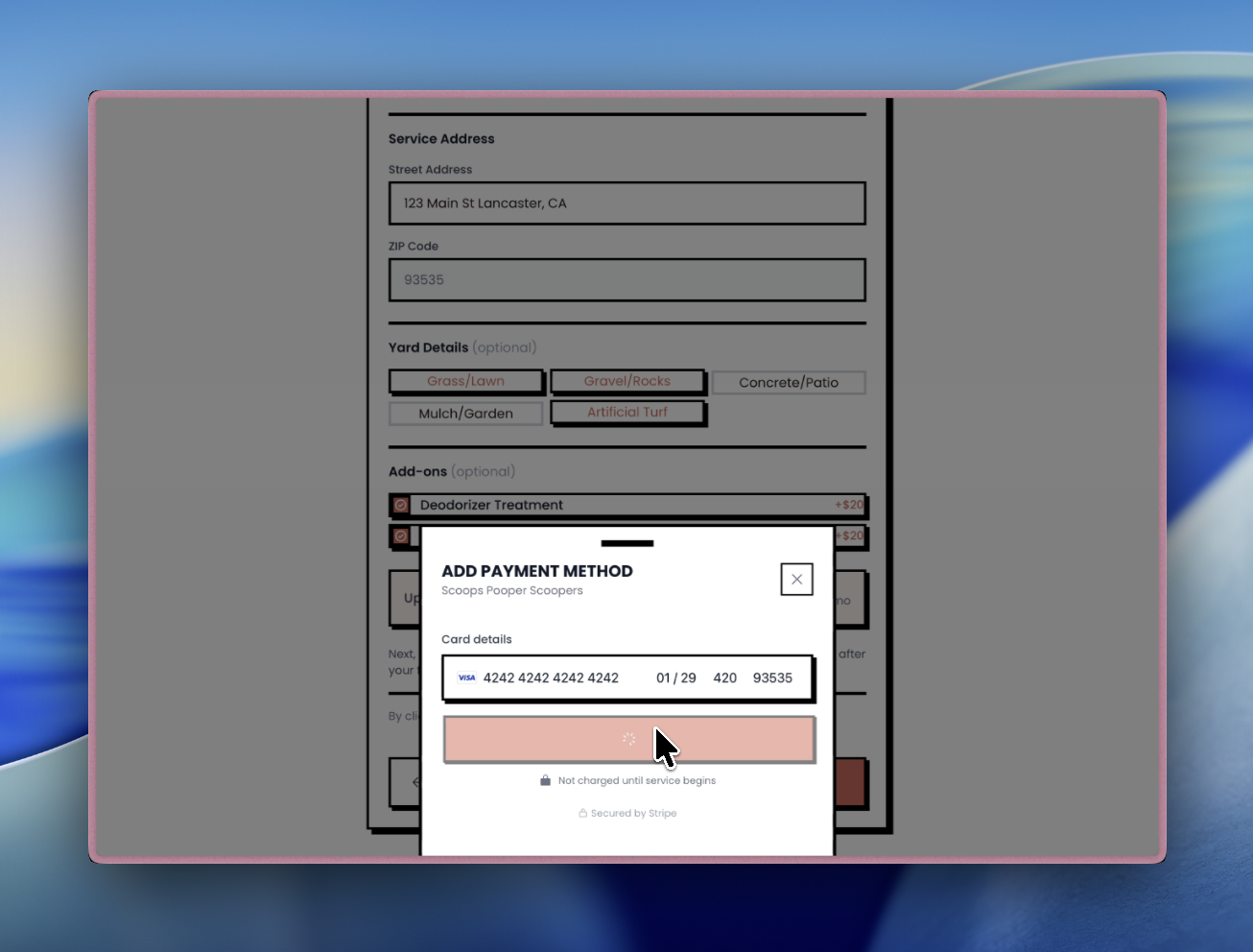Disable the Deodorizer Treatment add-on
The width and height of the screenshot is (1253, 952).
point(628,505)
